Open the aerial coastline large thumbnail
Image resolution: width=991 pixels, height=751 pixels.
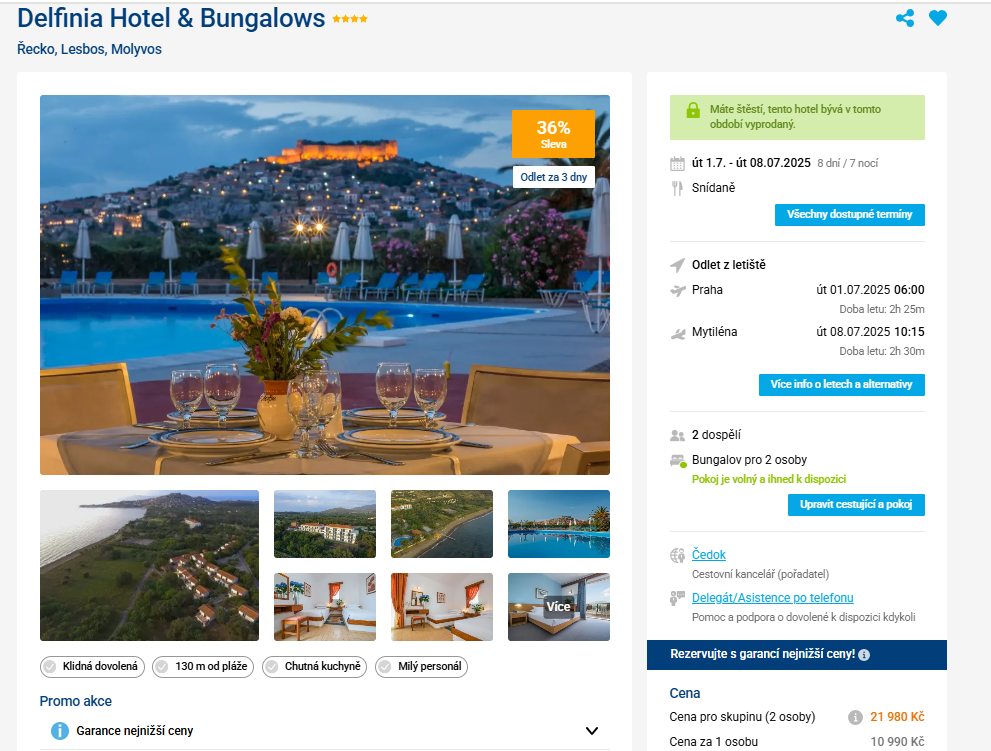click(149, 565)
